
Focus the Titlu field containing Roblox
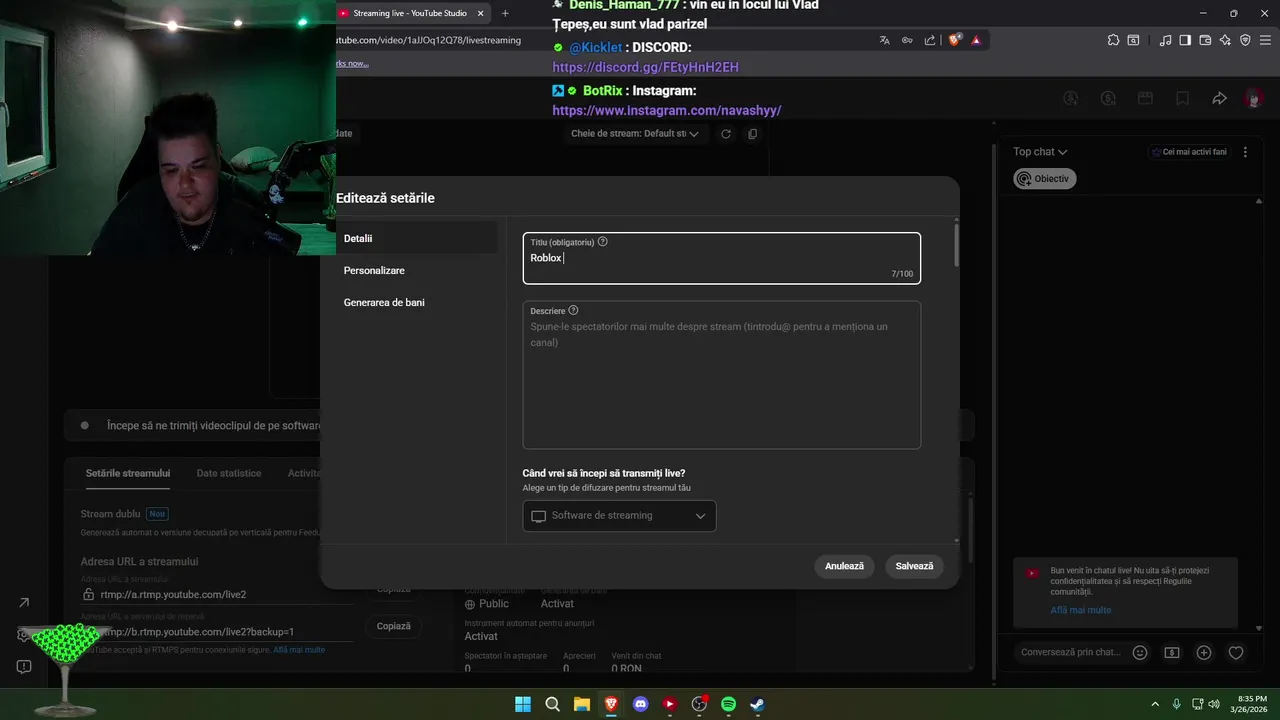coord(721,258)
